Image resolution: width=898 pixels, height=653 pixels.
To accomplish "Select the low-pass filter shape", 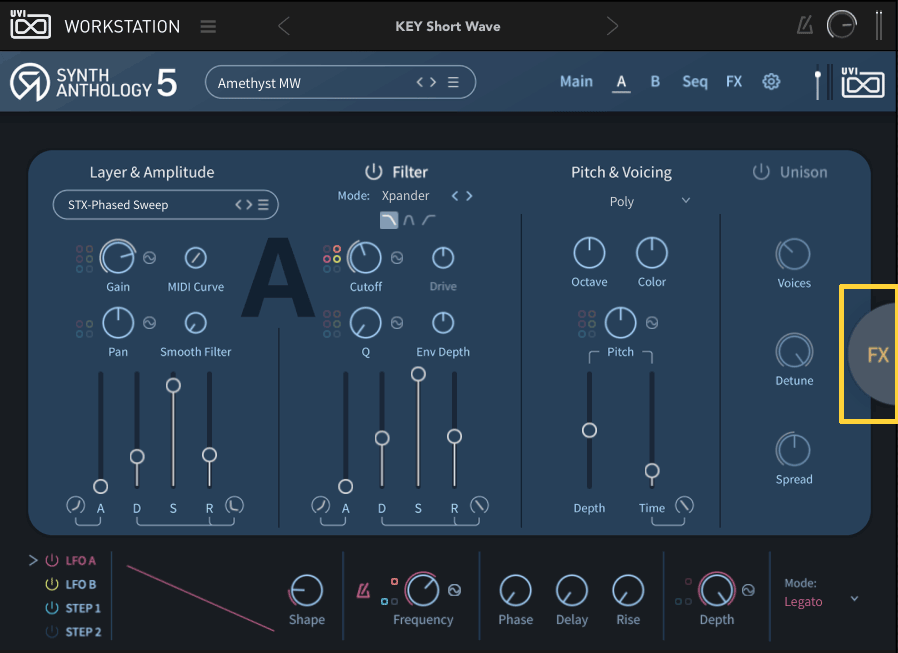I will (x=389, y=220).
